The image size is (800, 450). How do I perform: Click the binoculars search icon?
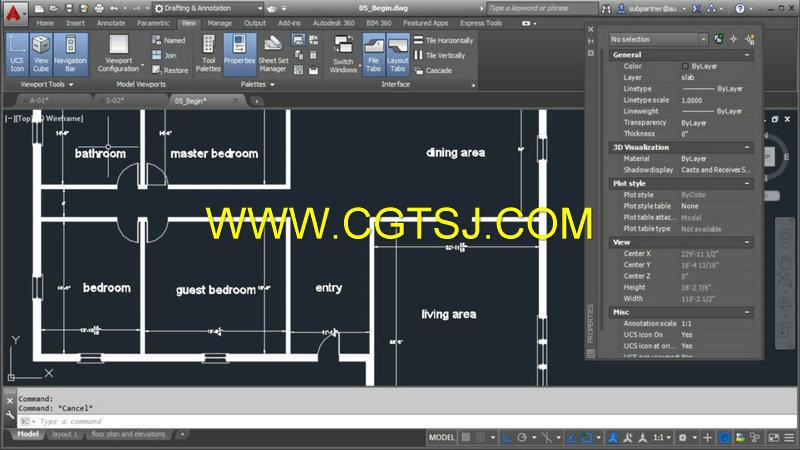(x=606, y=9)
